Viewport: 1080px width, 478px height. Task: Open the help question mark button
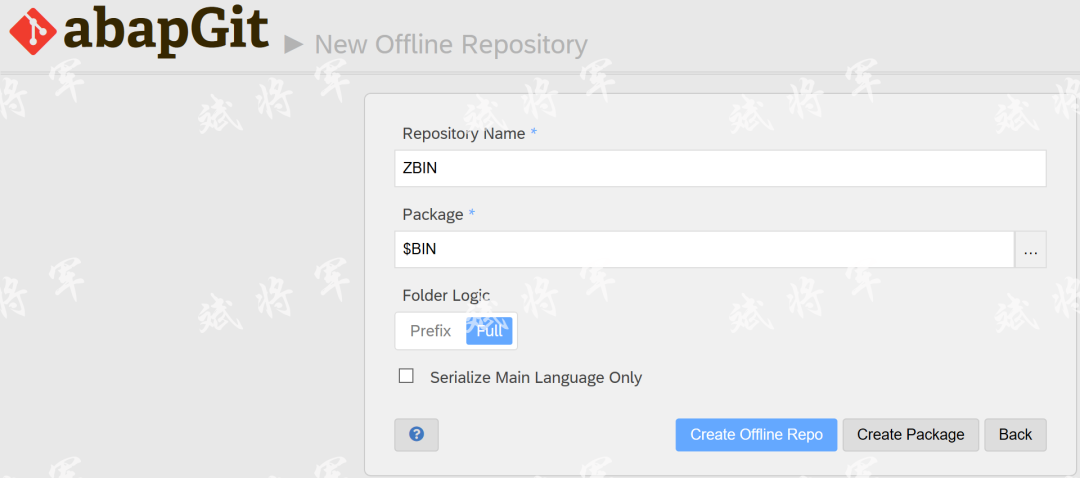416,435
